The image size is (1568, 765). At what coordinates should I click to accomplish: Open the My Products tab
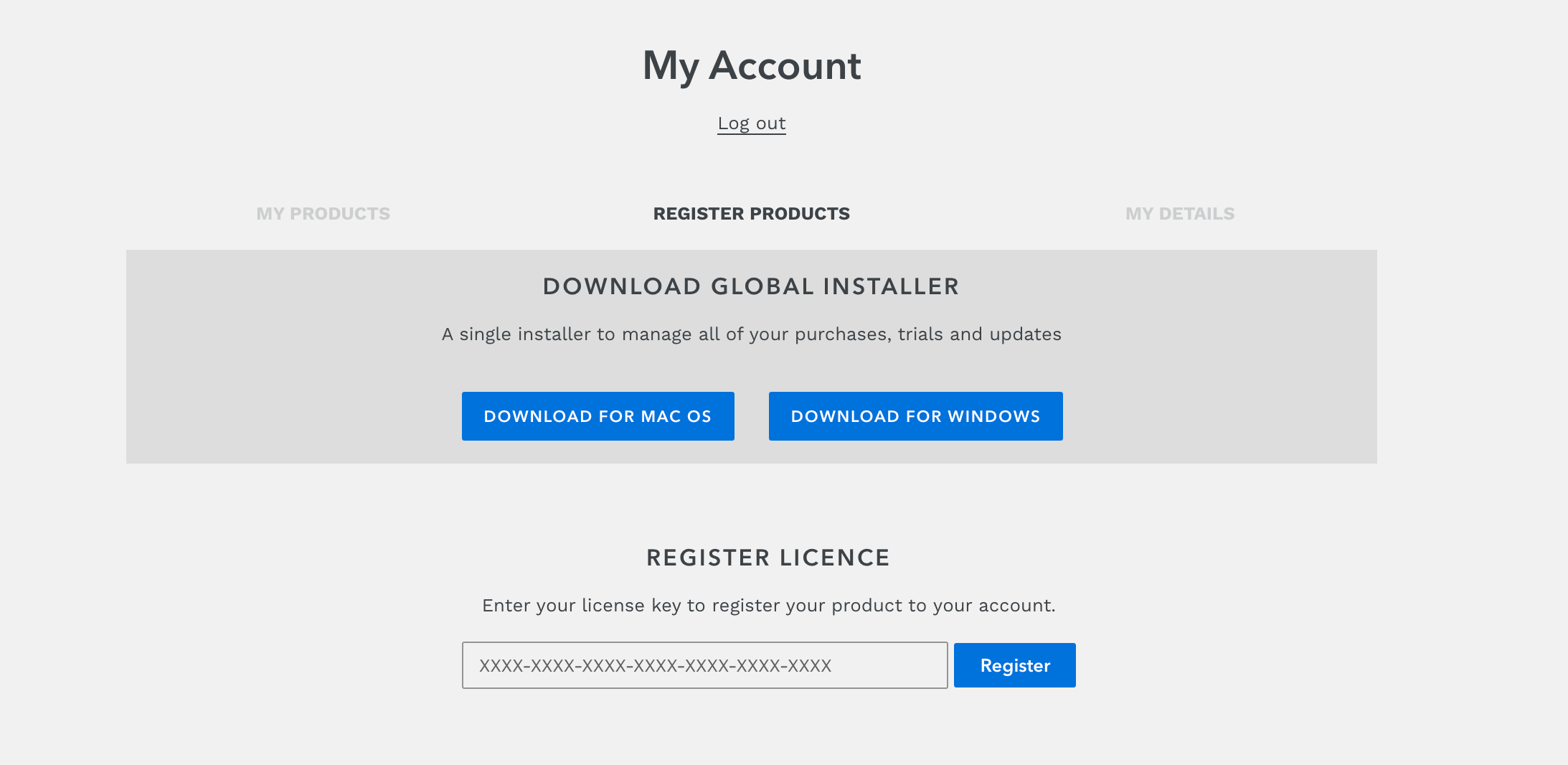point(323,214)
